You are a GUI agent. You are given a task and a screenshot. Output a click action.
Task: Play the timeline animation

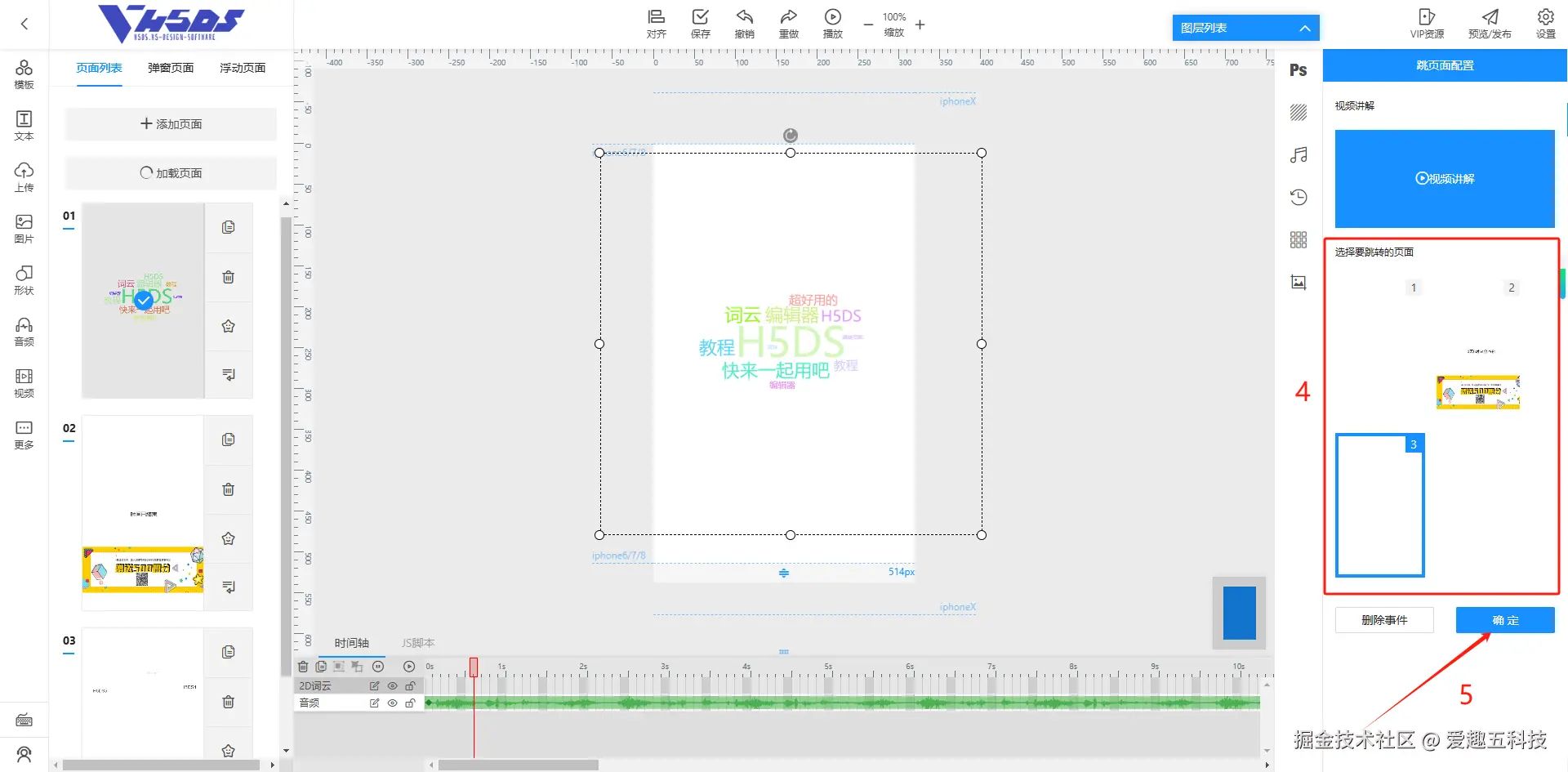[x=409, y=667]
